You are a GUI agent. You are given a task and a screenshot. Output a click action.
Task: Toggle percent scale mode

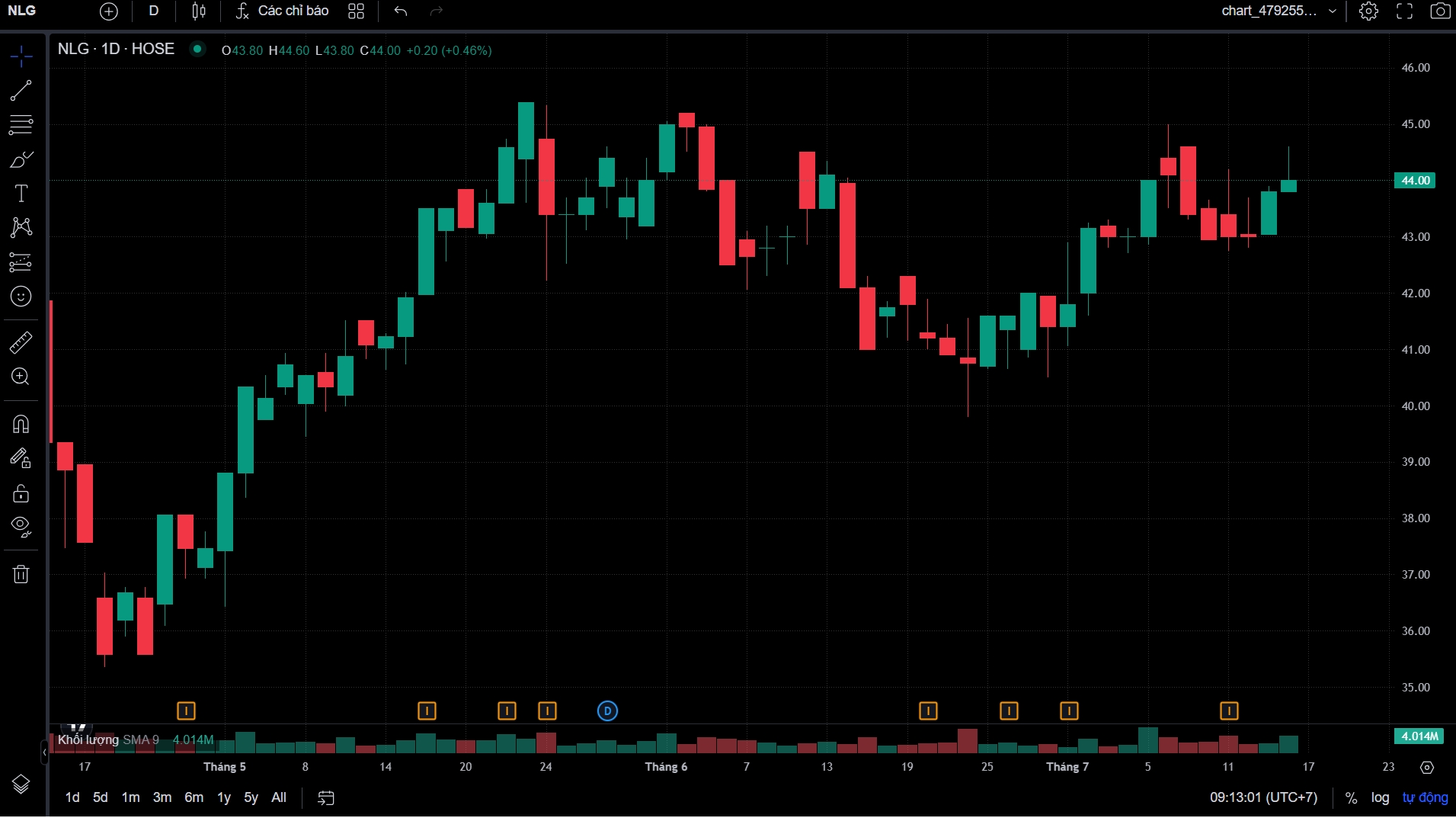pos(1351,798)
